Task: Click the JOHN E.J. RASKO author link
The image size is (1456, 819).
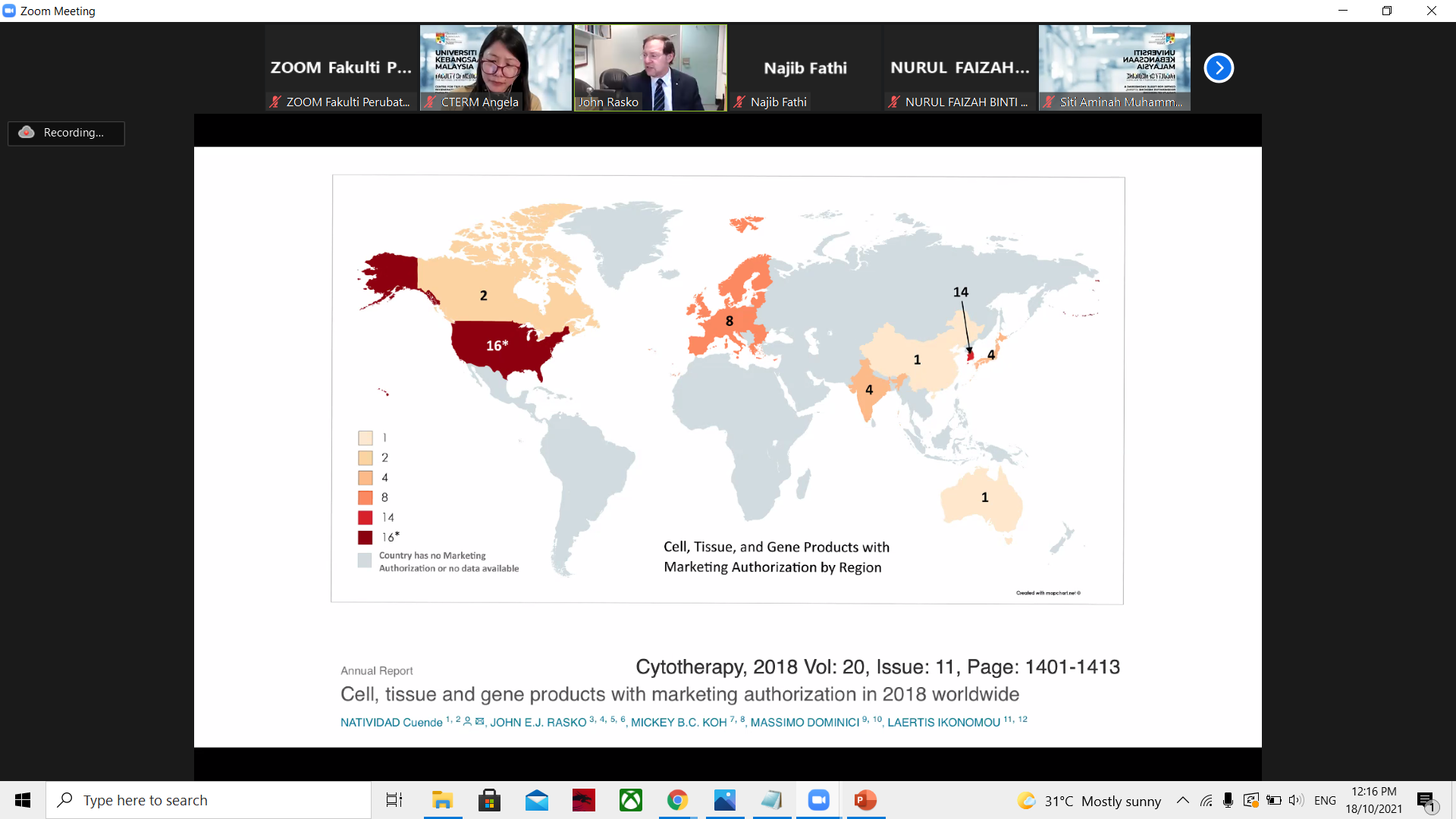Action: pos(538,722)
